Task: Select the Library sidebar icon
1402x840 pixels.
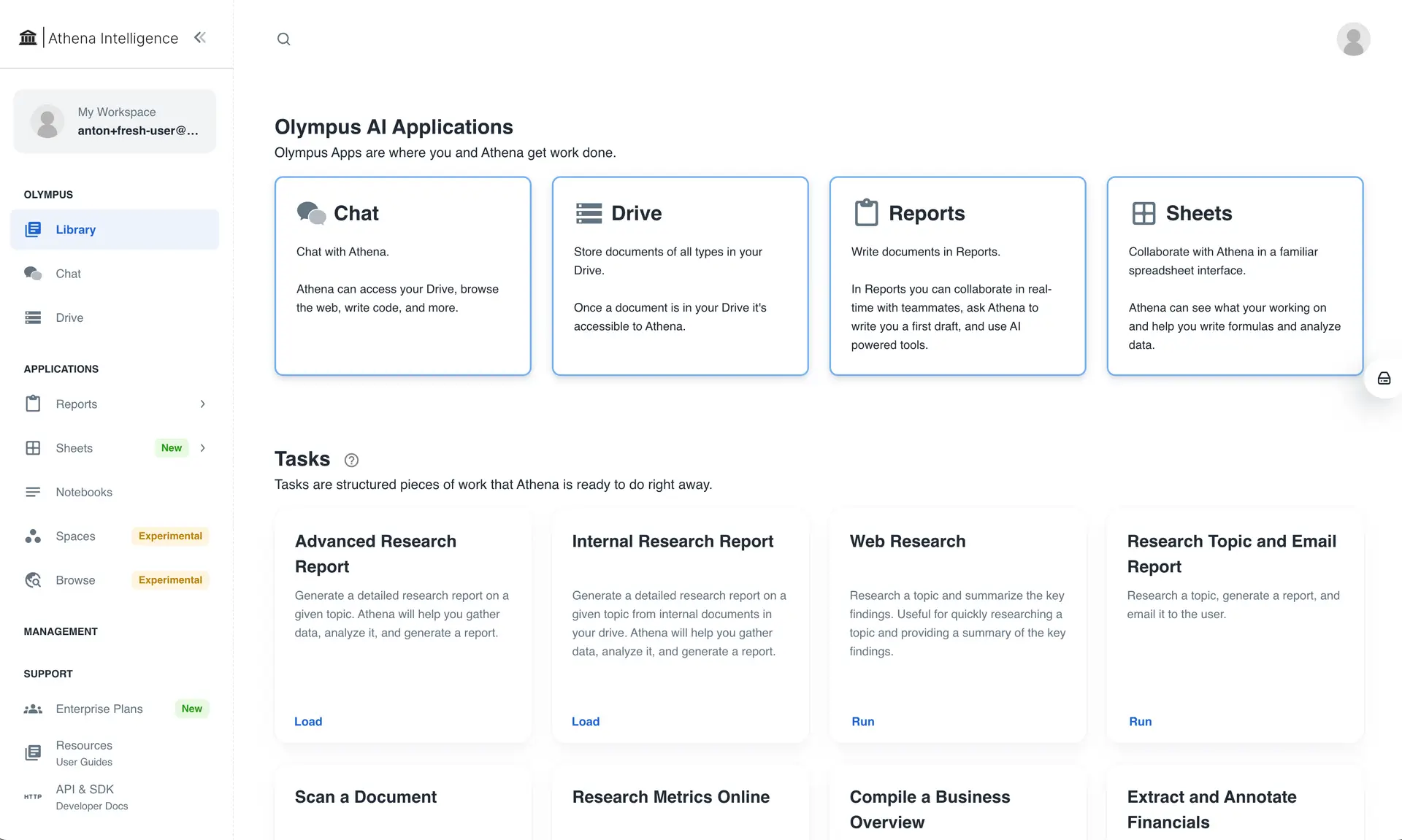Action: (33, 229)
